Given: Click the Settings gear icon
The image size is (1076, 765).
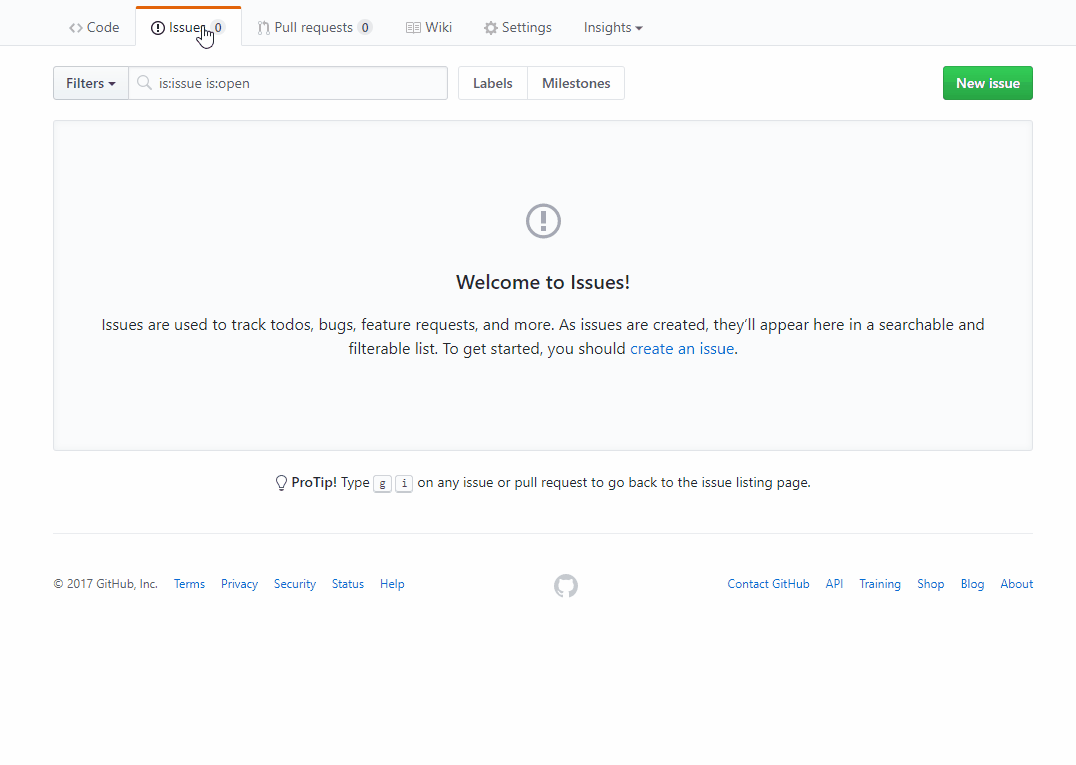Looking at the screenshot, I should pyautogui.click(x=491, y=28).
